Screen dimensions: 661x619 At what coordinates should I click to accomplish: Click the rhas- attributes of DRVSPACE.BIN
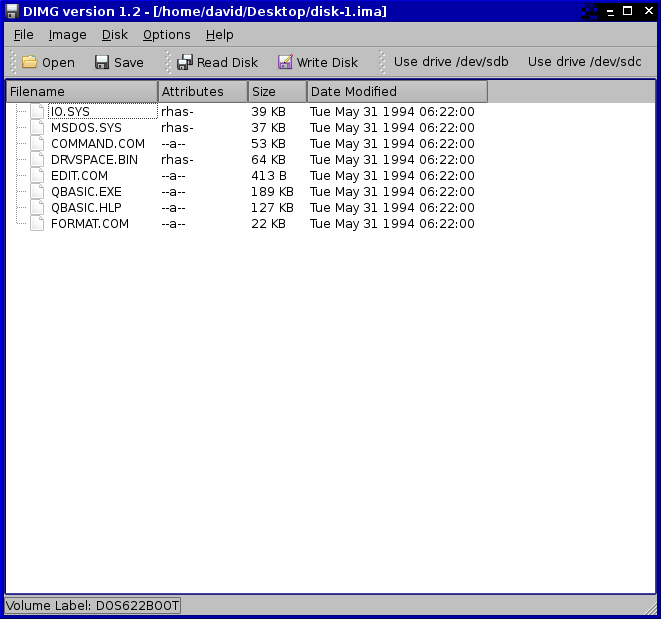pyautogui.click(x=177, y=160)
